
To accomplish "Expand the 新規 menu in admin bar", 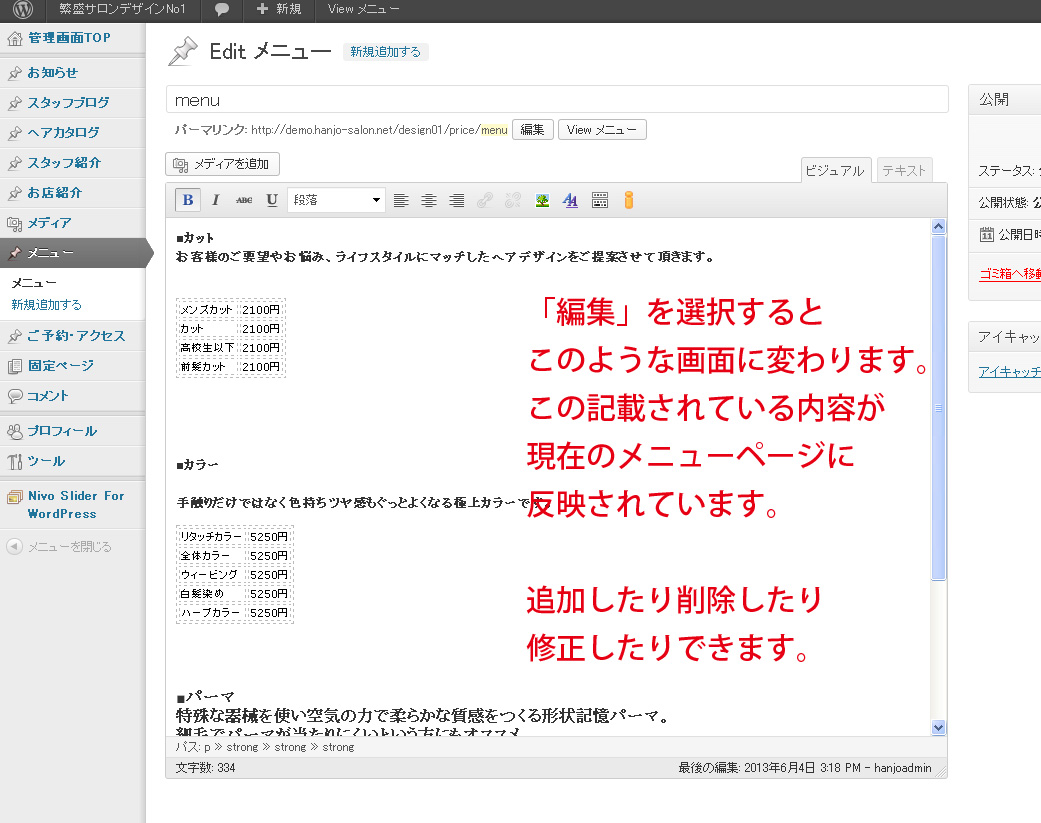I will (x=278, y=10).
